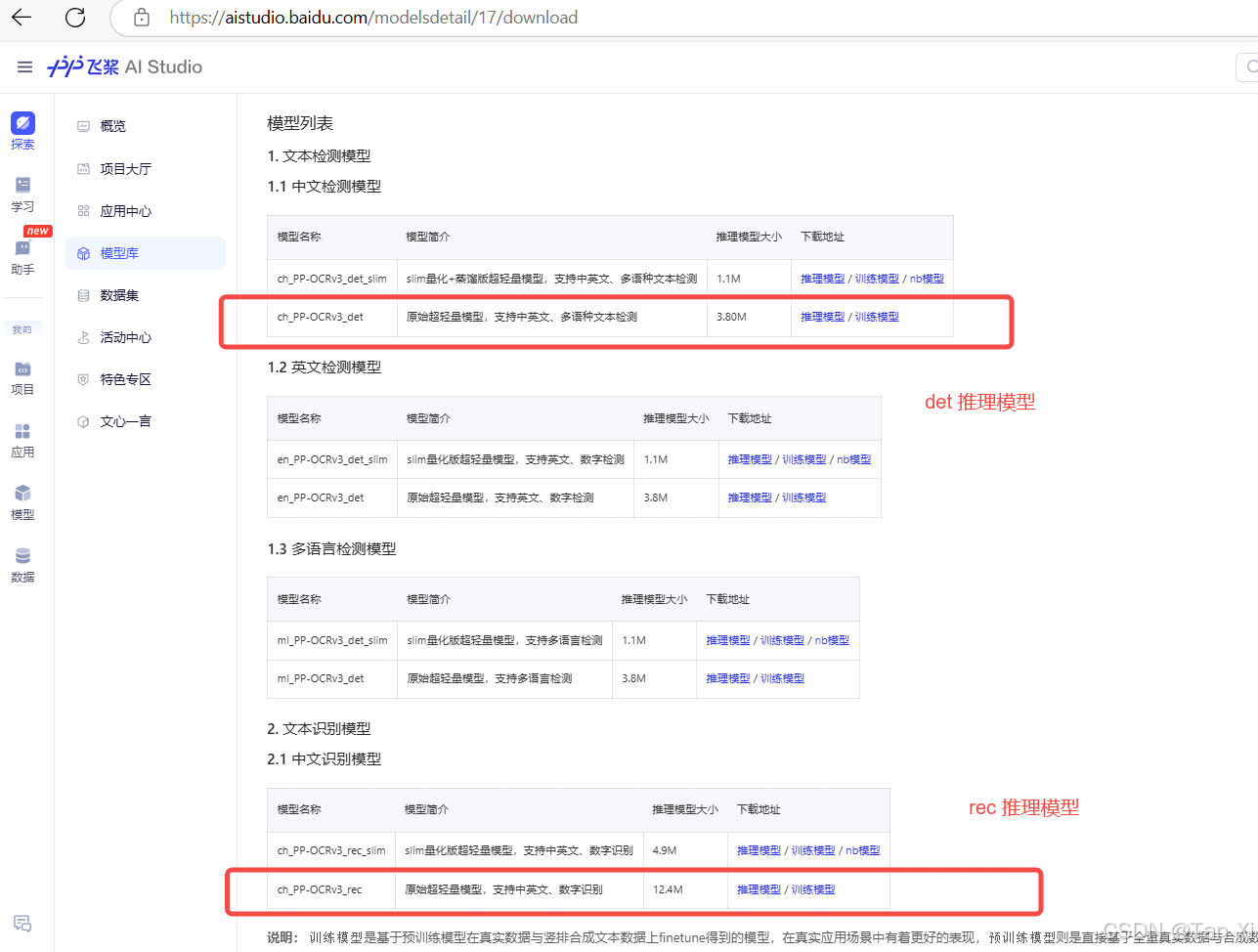Click the ch_PP-OCRv3_det model name cell

point(332,317)
